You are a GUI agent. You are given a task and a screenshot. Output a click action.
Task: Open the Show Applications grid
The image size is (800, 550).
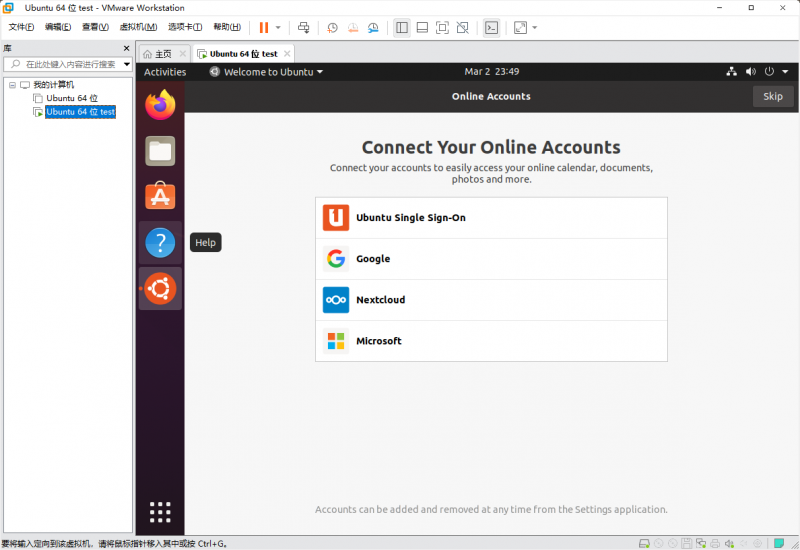point(160,510)
